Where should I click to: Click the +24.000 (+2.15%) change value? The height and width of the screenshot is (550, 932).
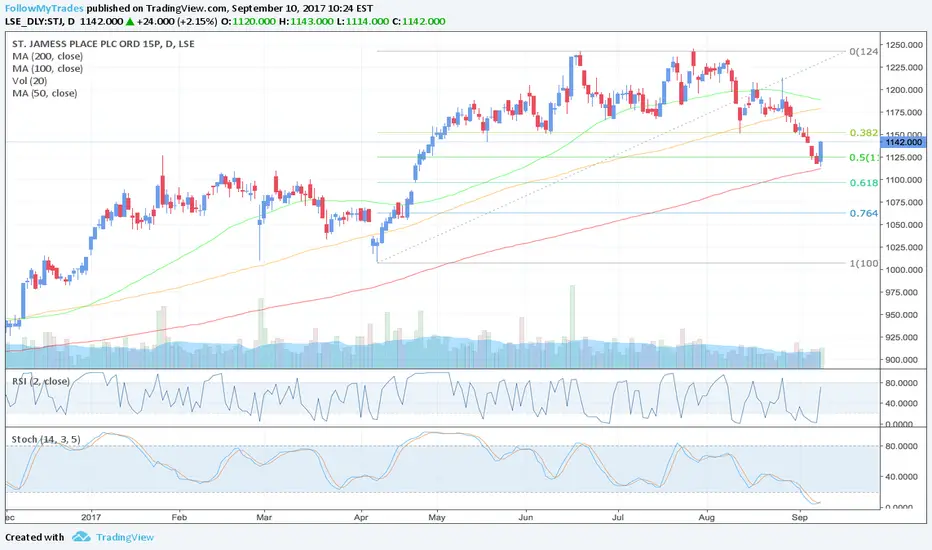tap(176, 21)
